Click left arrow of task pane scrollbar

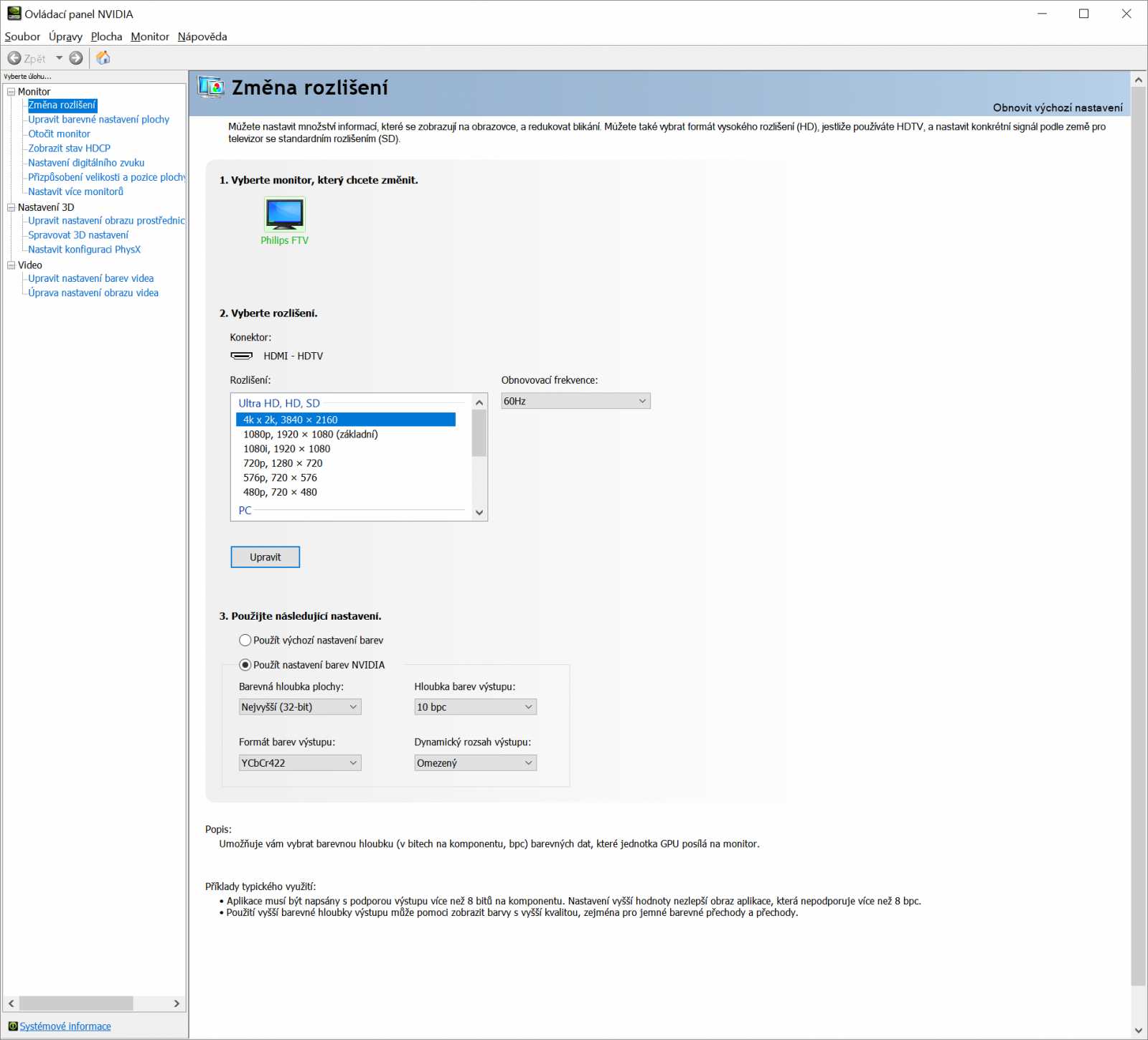pos(11,1003)
